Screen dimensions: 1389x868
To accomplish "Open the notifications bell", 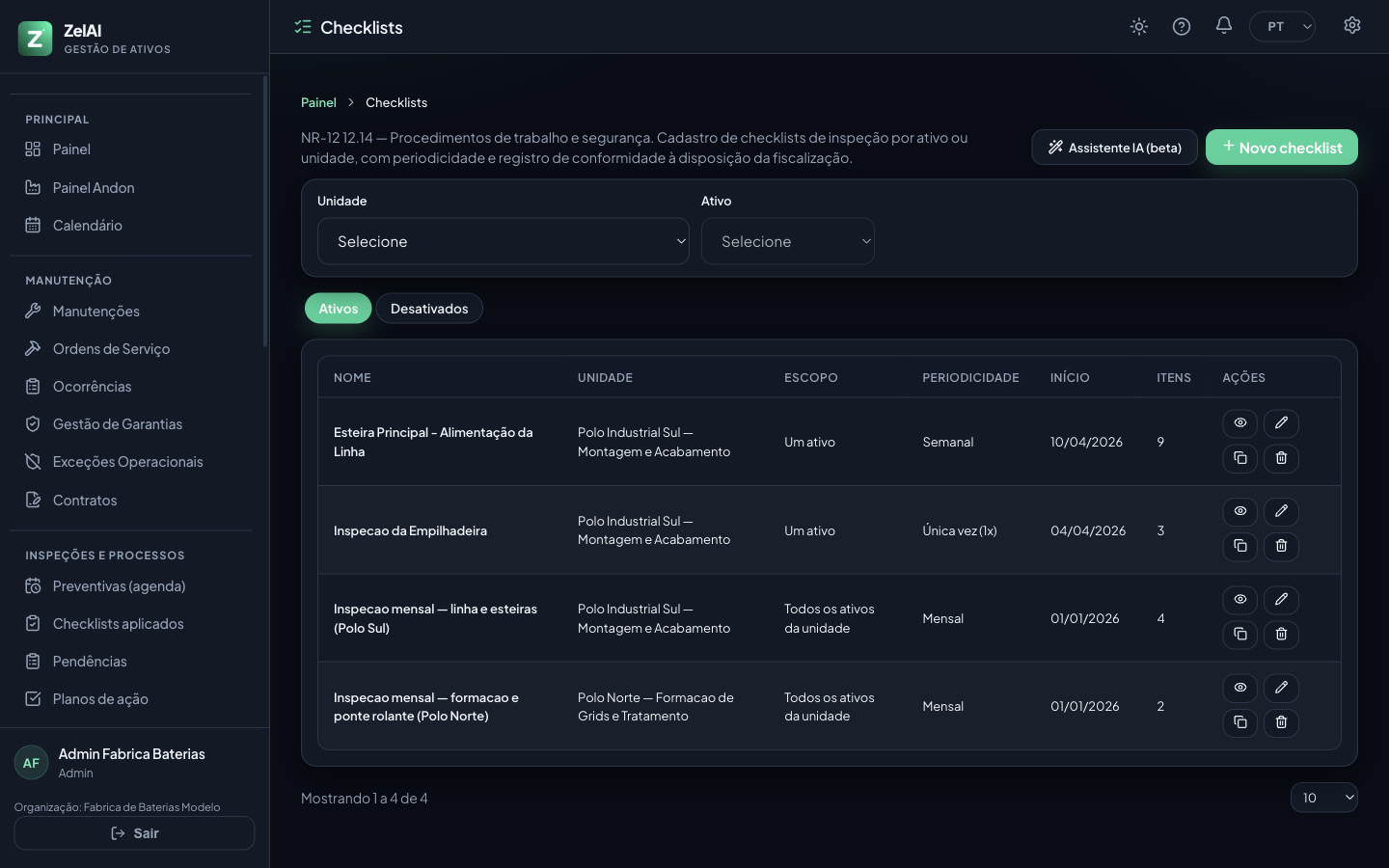I will (x=1224, y=26).
